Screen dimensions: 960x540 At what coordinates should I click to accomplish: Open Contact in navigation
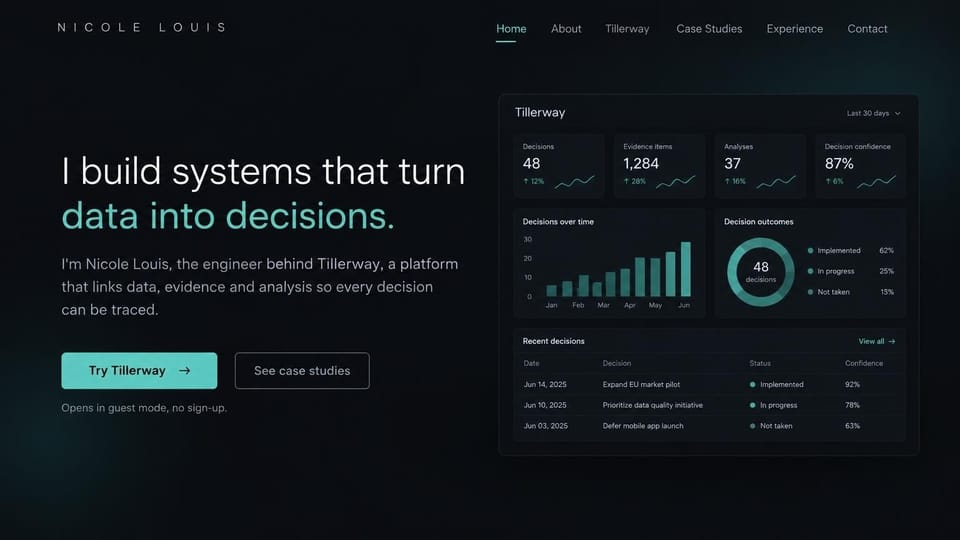[x=867, y=29]
